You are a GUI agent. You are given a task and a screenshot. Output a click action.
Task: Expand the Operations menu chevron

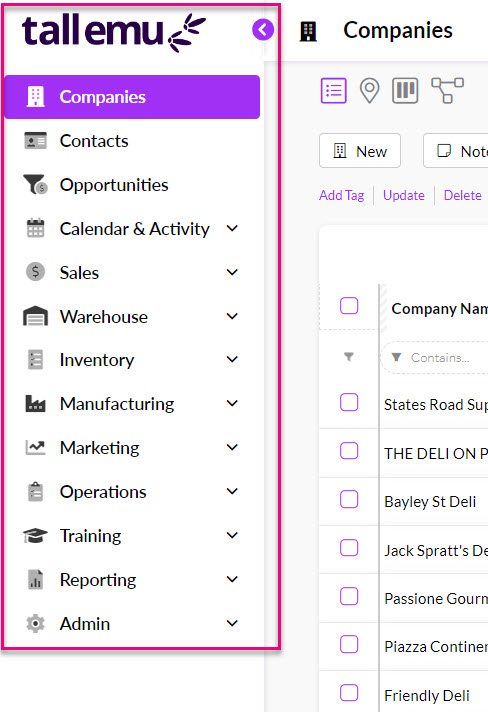232,491
